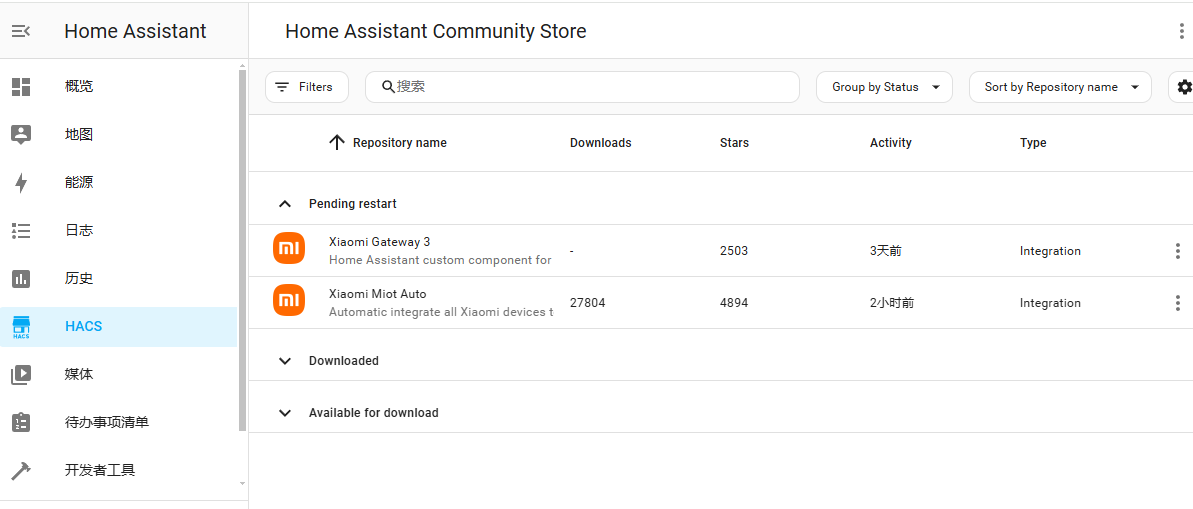Open the 概览 overview dashboard icon
This screenshot has height=509, width=1193.
21,87
